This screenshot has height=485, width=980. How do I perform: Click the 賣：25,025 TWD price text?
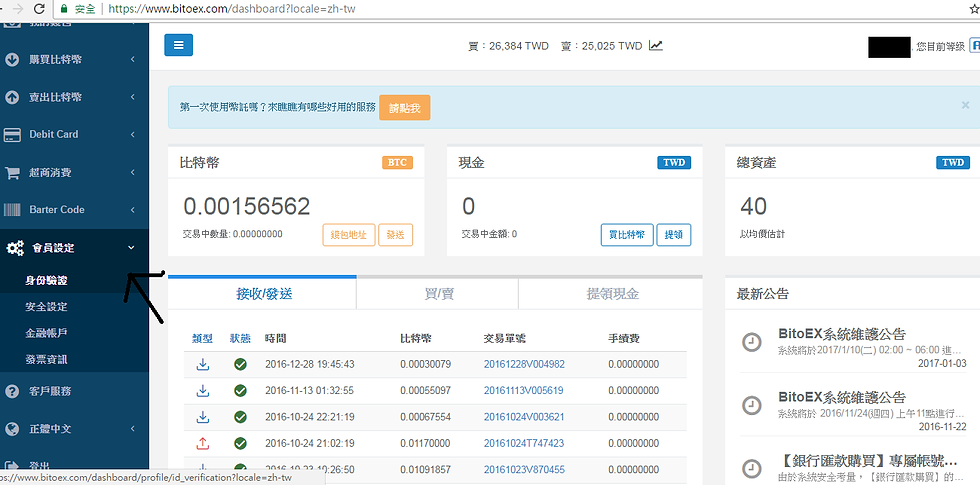point(602,46)
